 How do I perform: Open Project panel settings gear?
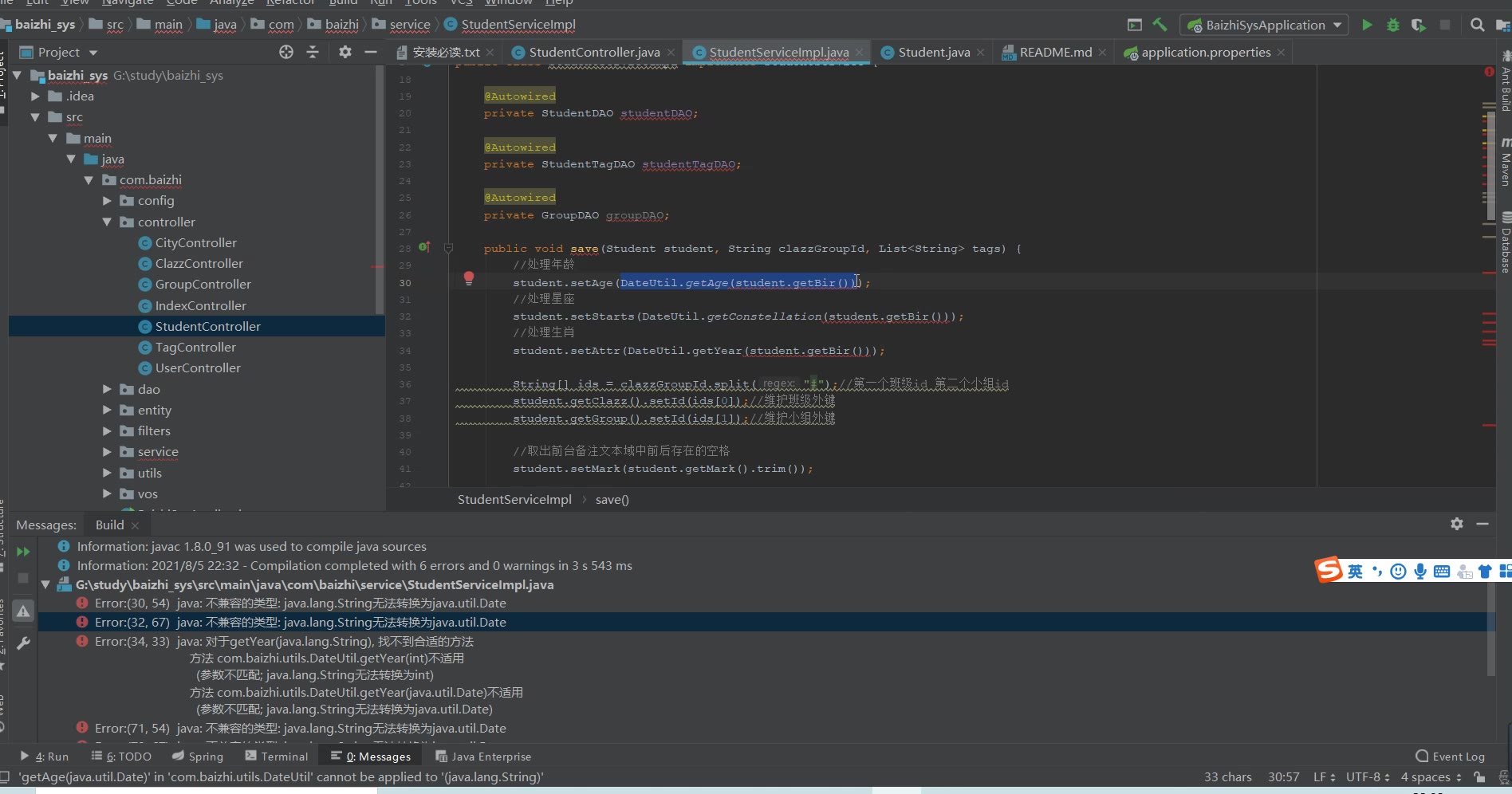[345, 52]
